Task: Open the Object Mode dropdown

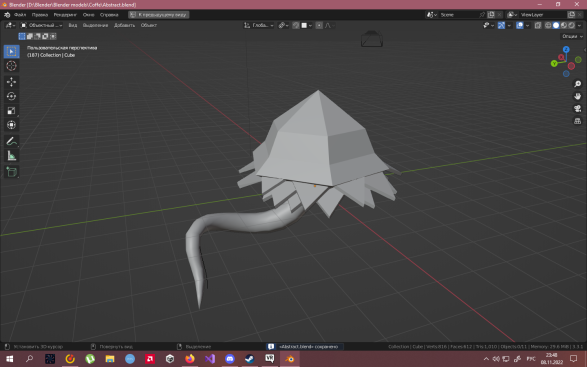Action: (41, 25)
